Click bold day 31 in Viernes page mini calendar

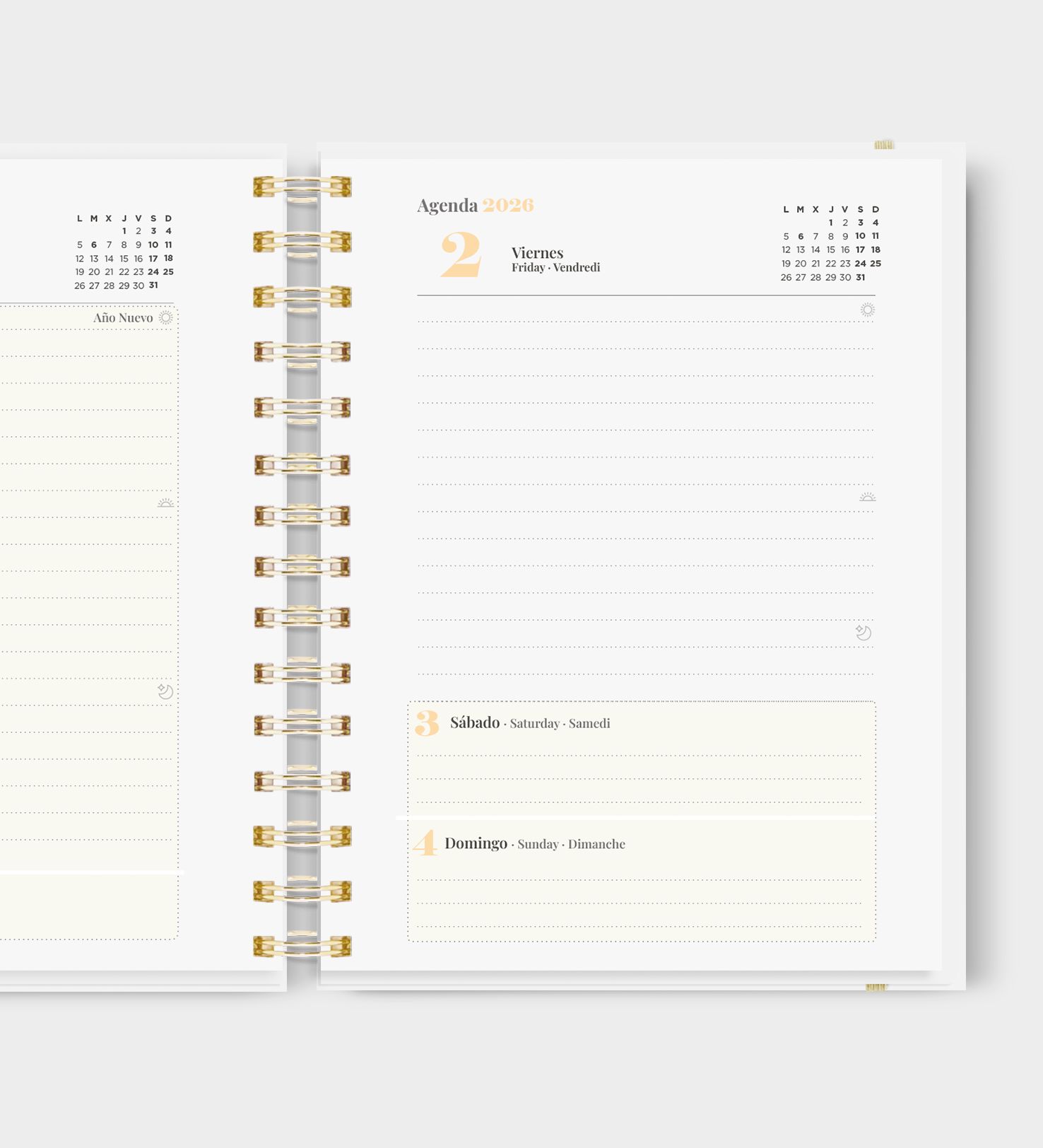pyautogui.click(x=860, y=277)
